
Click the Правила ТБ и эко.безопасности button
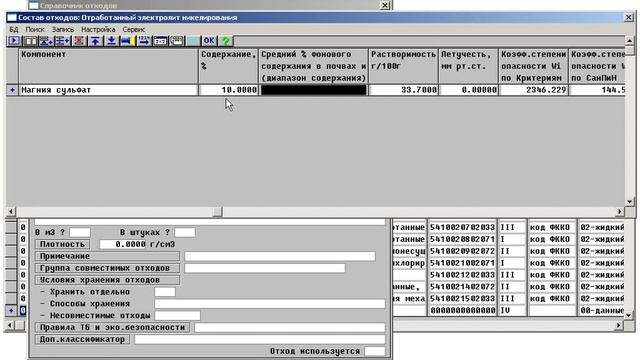(x=112, y=327)
